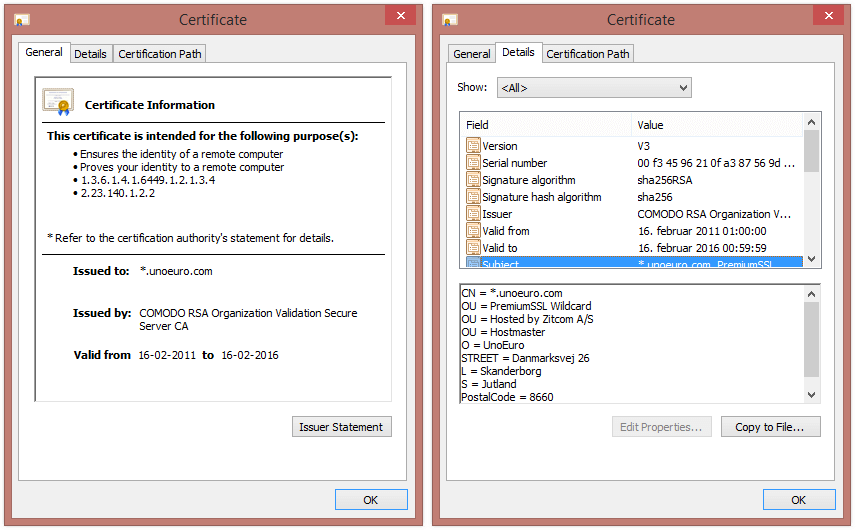
Task: Click the certificate ribbon icon beside Certificate Information
Action: click(58, 102)
